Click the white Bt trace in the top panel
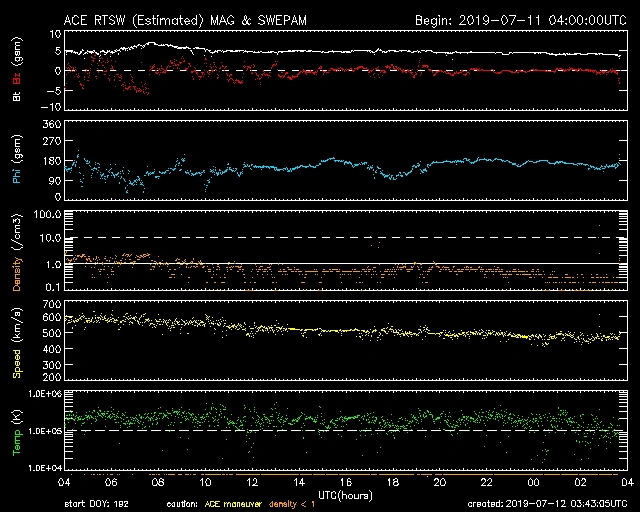This screenshot has height=512, width=640. [x=300, y=51]
